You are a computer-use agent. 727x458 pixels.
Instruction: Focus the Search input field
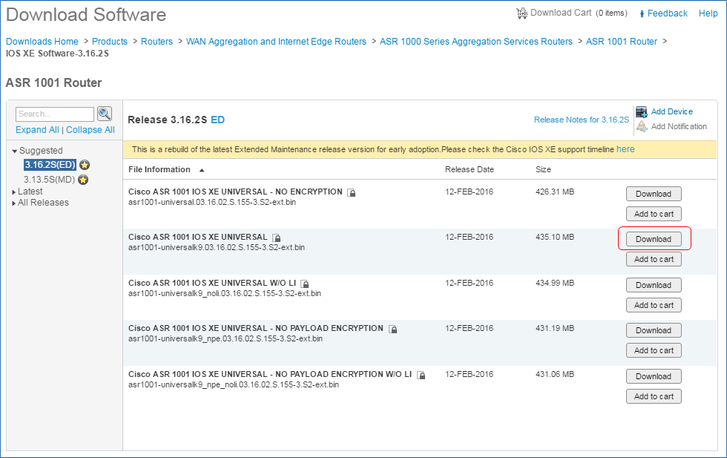(55, 114)
